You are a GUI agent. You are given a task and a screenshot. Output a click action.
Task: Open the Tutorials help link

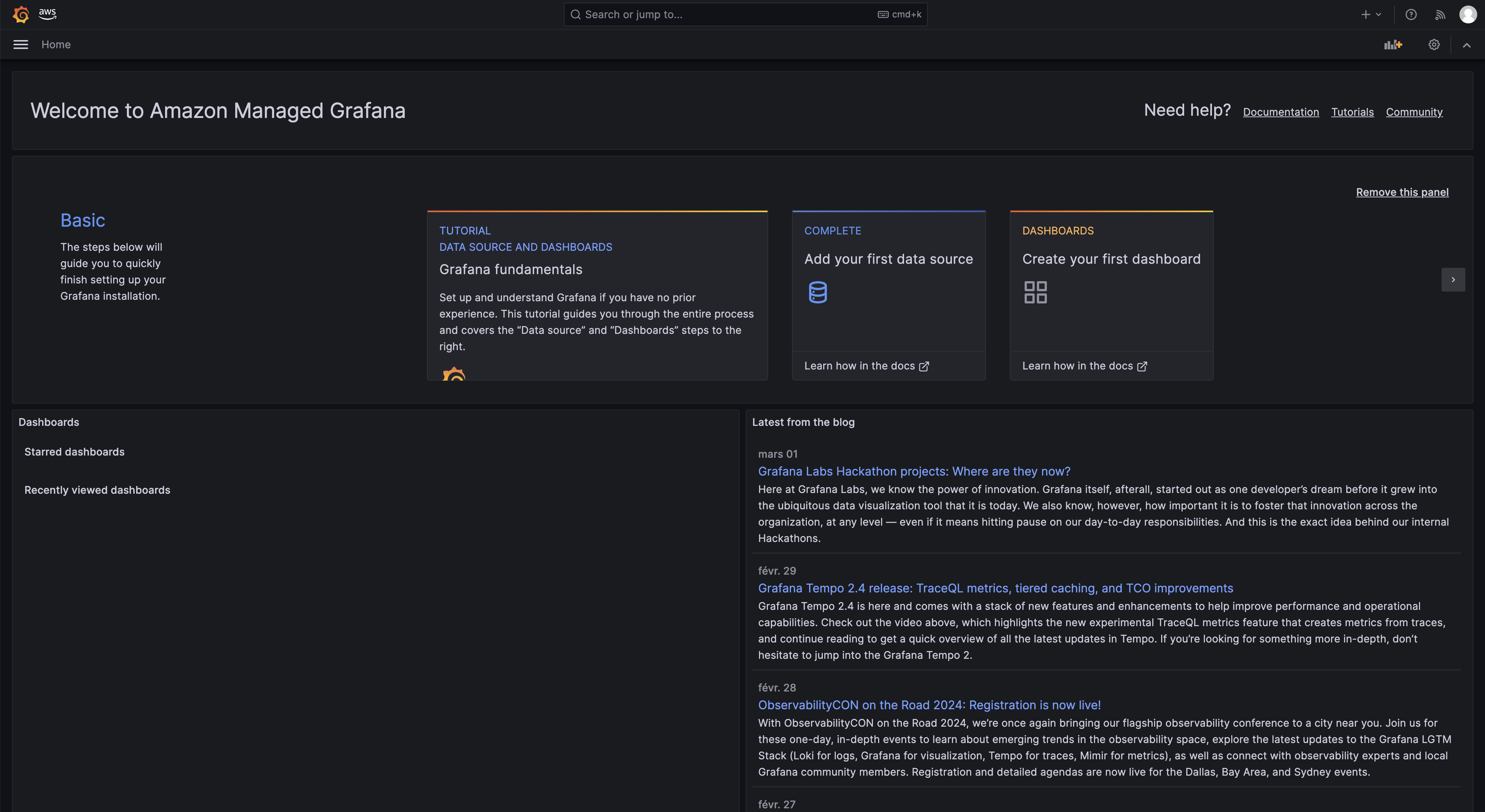click(x=1352, y=112)
